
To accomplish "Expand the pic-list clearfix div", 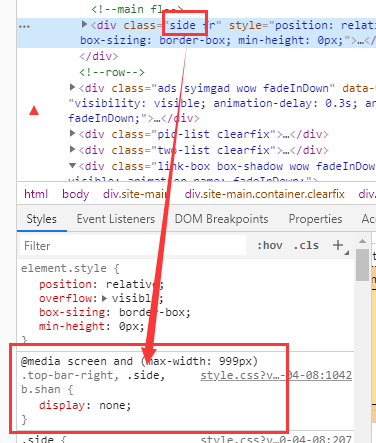I will pyautogui.click(x=72, y=133).
